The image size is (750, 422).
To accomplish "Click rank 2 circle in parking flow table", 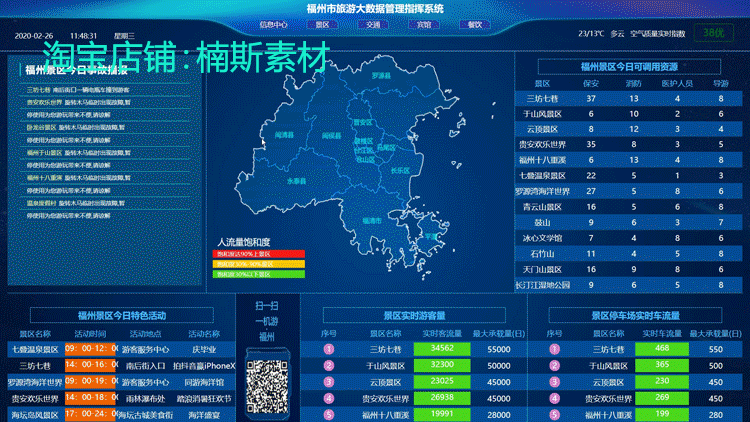I will [554, 366].
